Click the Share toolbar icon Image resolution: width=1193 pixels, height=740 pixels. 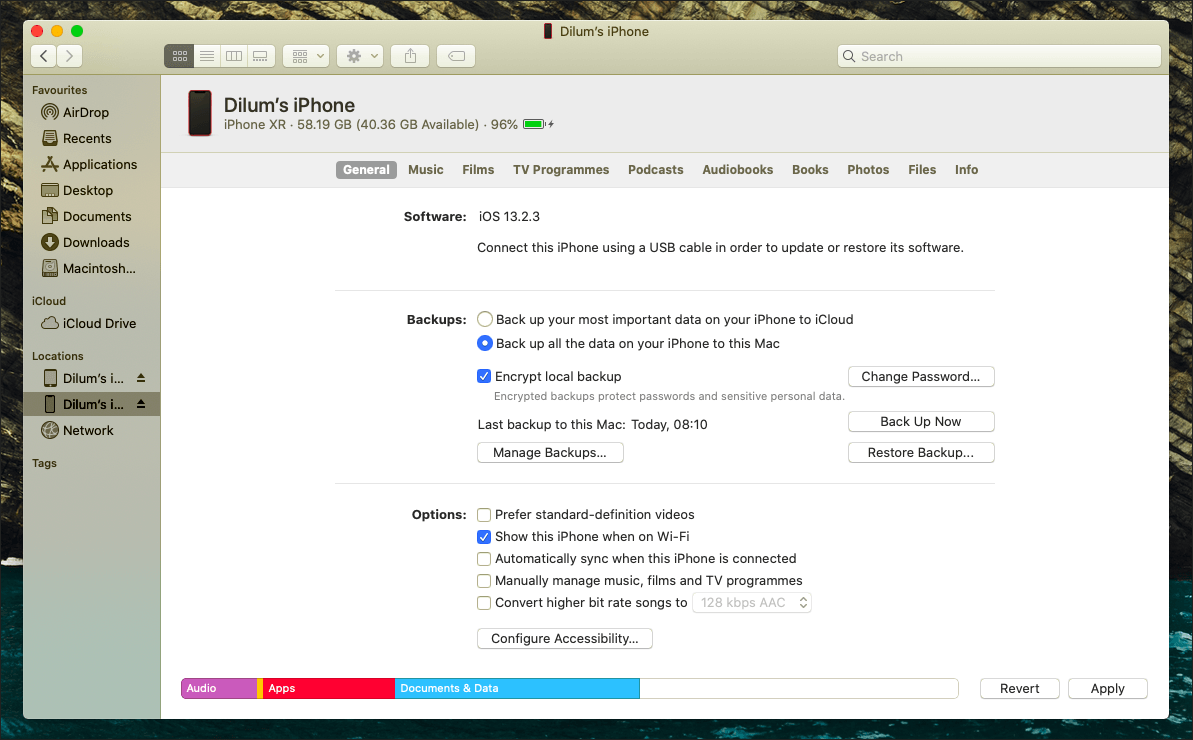pyautogui.click(x=410, y=56)
